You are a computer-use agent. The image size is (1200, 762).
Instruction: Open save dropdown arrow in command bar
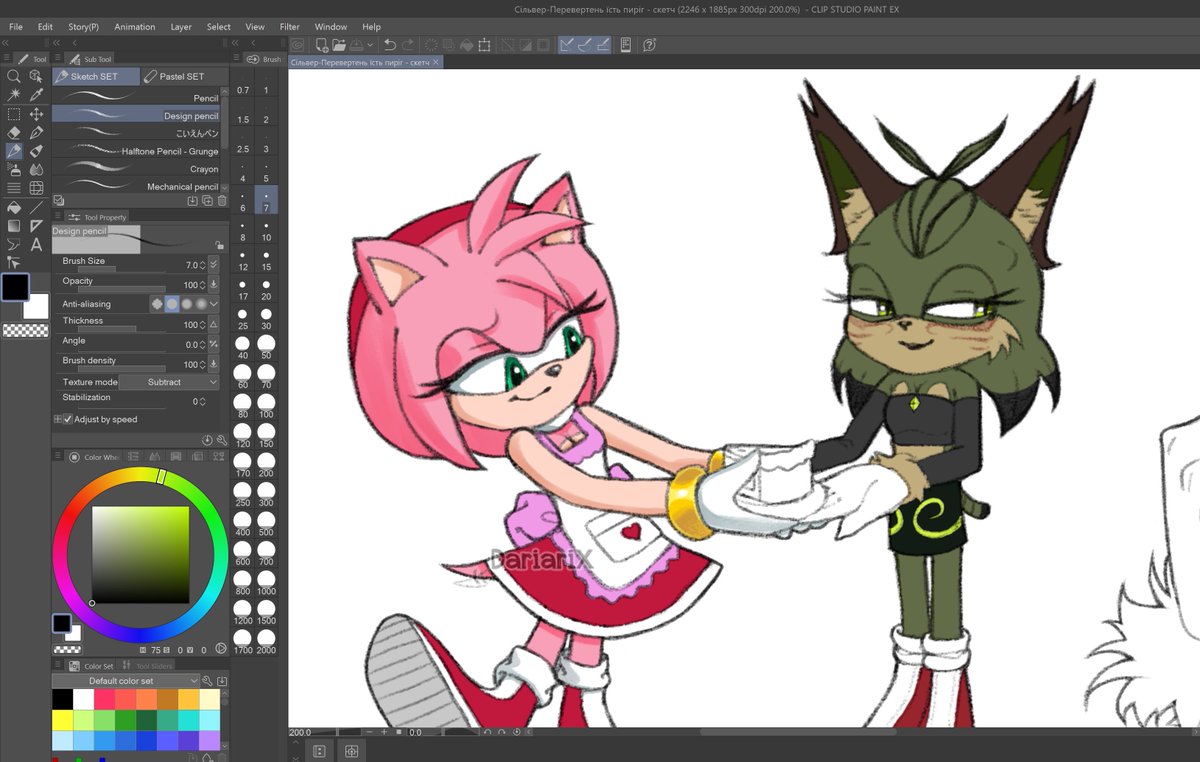(x=371, y=44)
